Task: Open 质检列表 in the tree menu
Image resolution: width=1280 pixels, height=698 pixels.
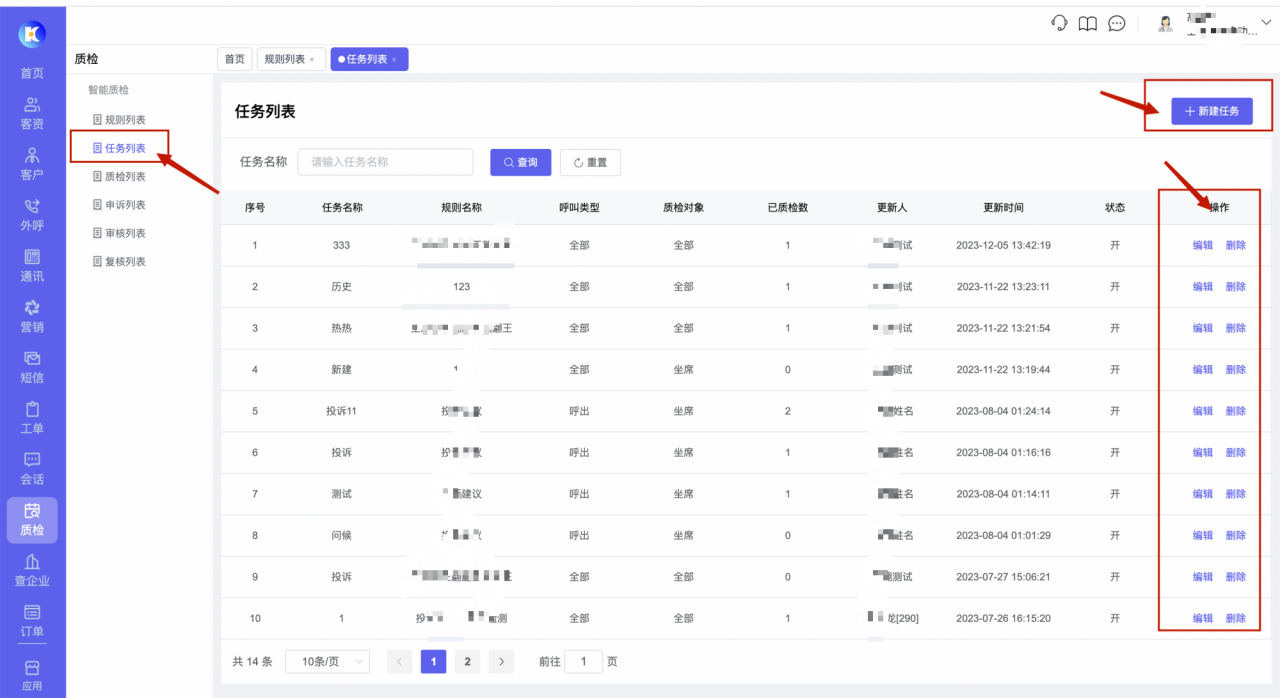Action: [119, 176]
